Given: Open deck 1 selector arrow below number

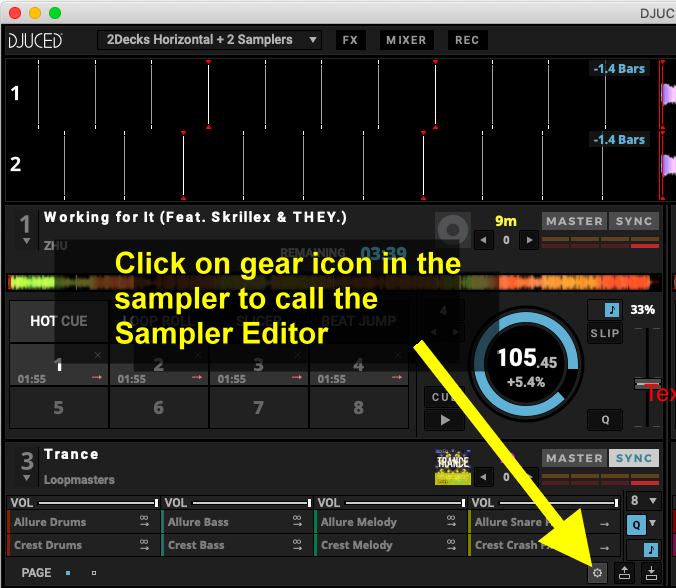Looking at the screenshot, I should click(x=26, y=241).
